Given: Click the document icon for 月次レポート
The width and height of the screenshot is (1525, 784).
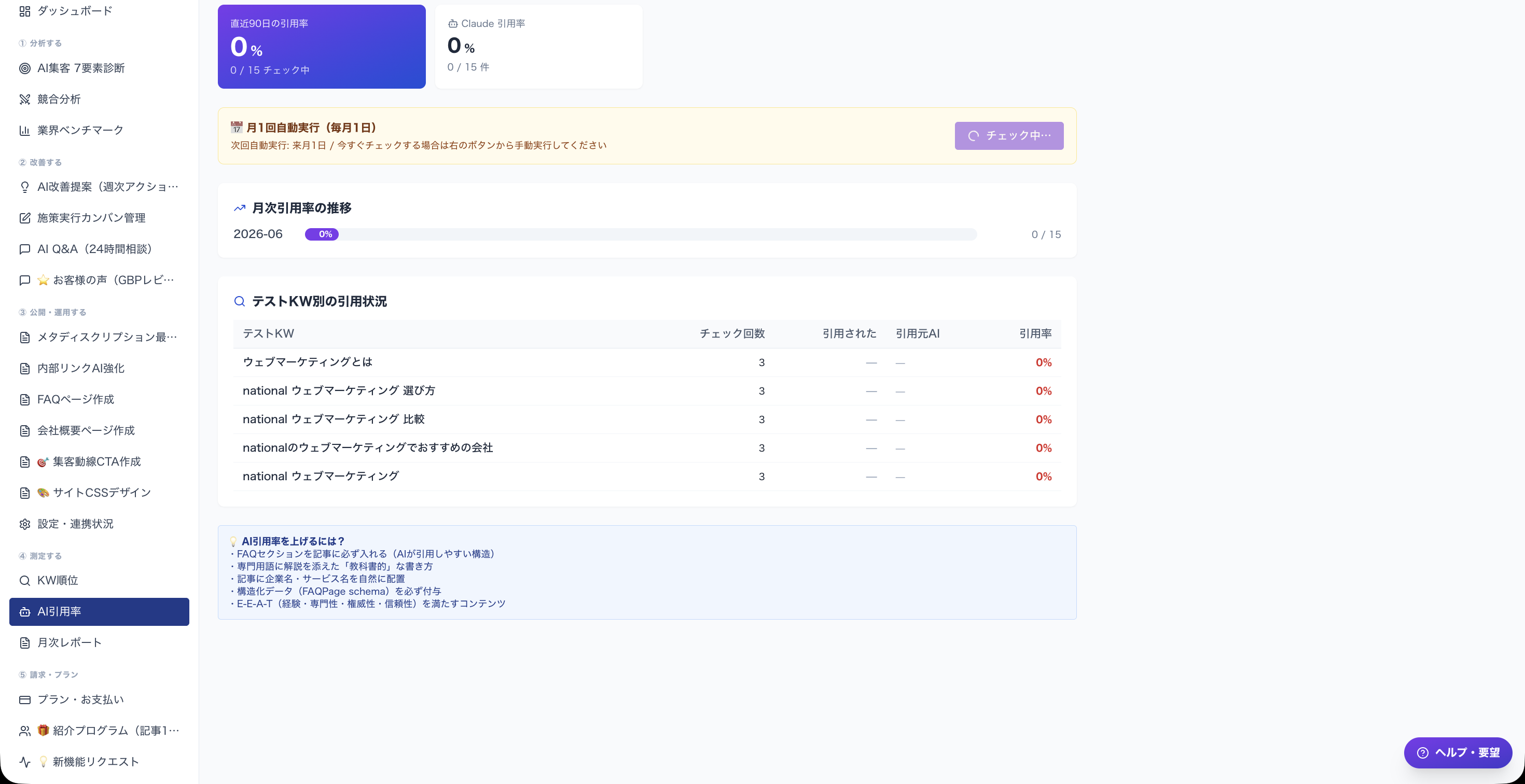Looking at the screenshot, I should [x=24, y=643].
